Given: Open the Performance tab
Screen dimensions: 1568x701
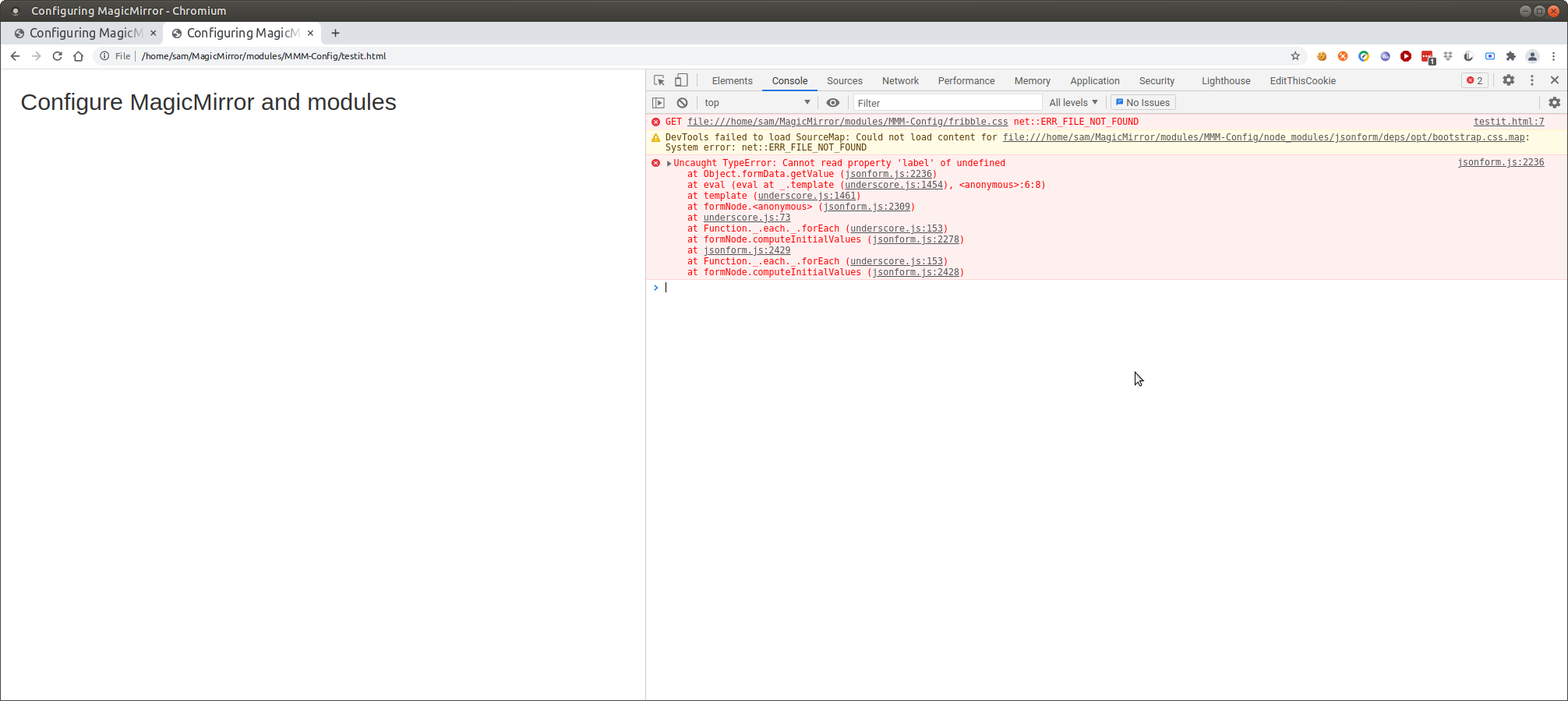Looking at the screenshot, I should [x=966, y=81].
